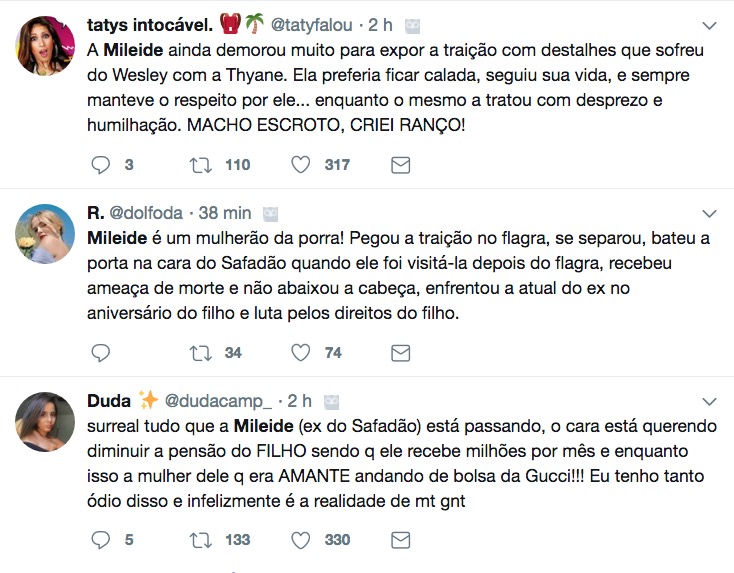Send Duda's tweet via direct message
The image size is (734, 573).
coord(400,540)
